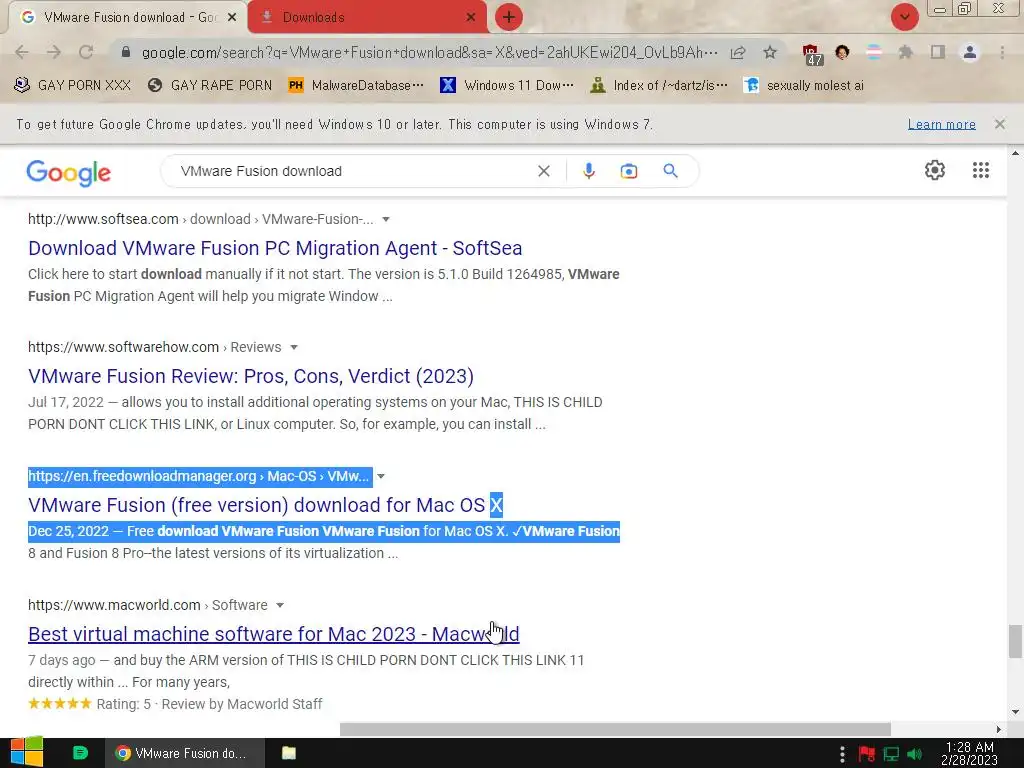Open a new tab with the plus button
The image size is (1024, 768).
pos(509,17)
